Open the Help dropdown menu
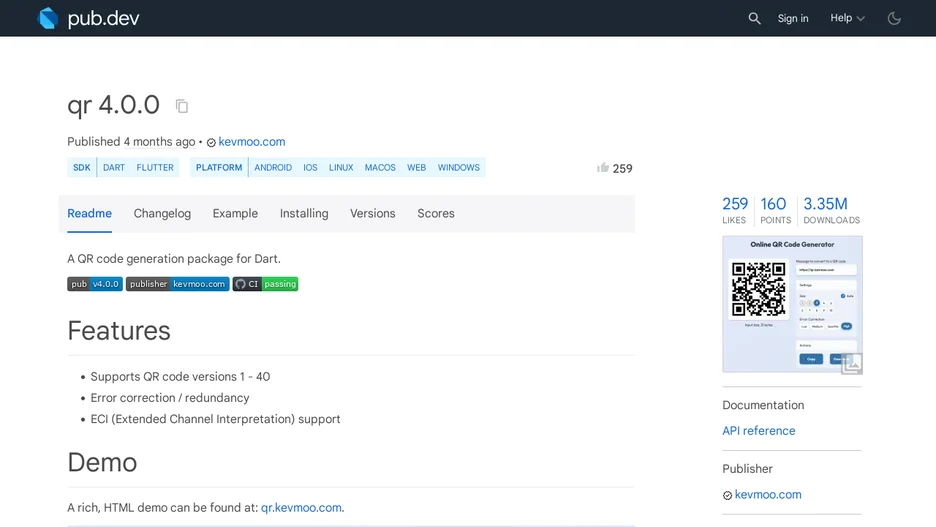Image resolution: width=936 pixels, height=527 pixels. 847,18
